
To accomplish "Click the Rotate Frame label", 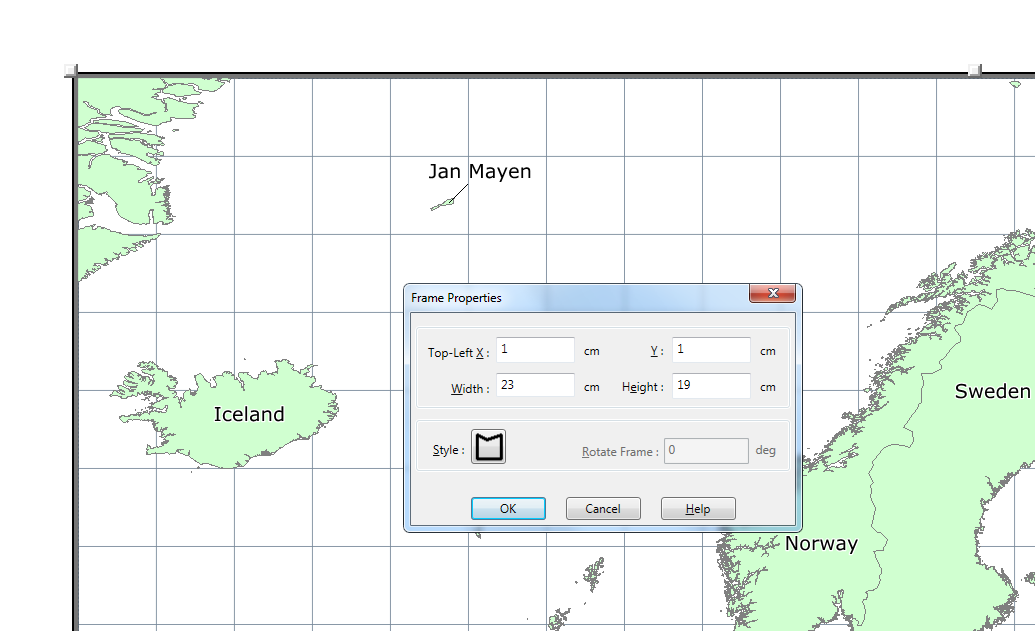I will coord(620,452).
